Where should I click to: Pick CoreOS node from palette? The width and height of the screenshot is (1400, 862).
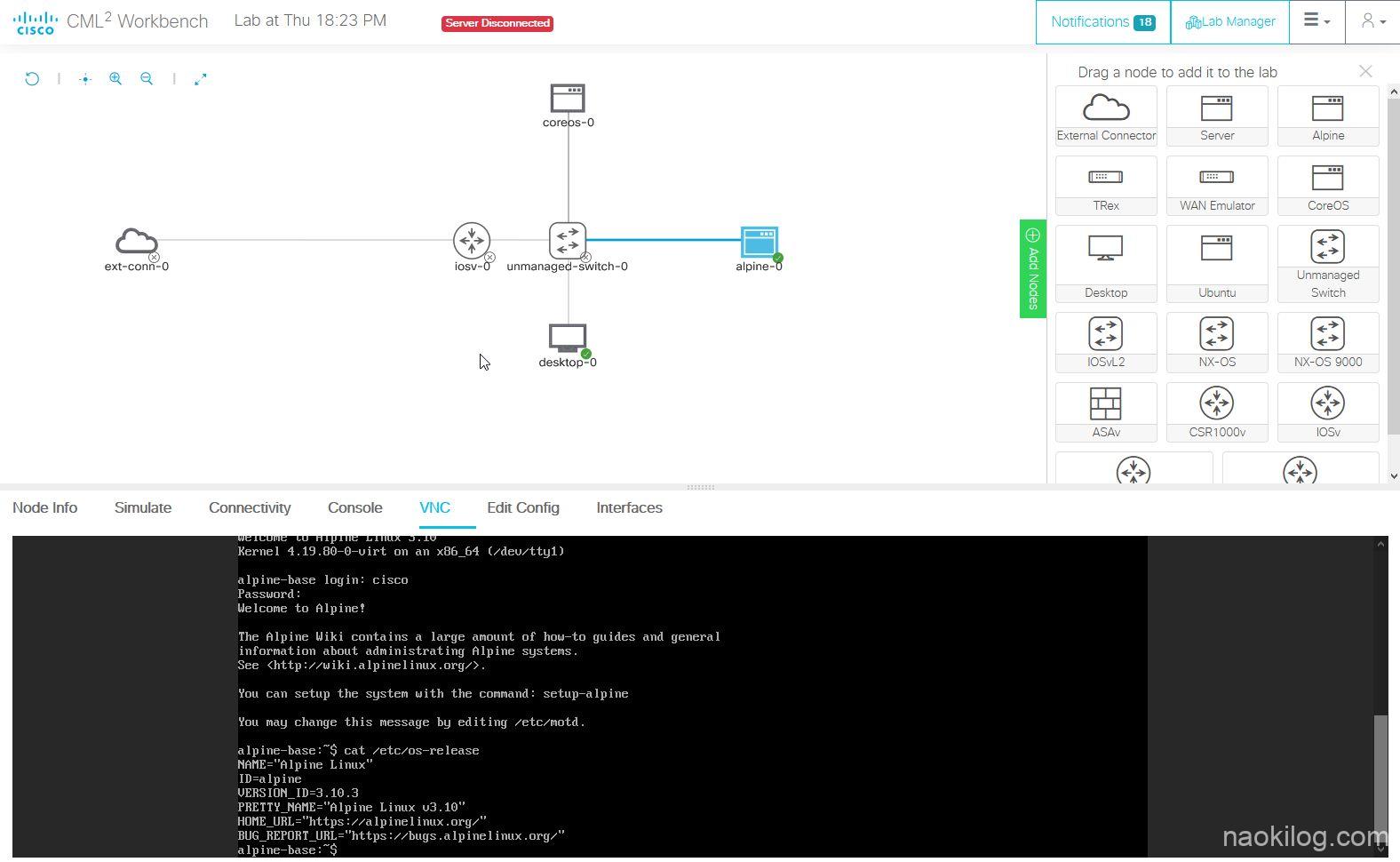point(1328,185)
